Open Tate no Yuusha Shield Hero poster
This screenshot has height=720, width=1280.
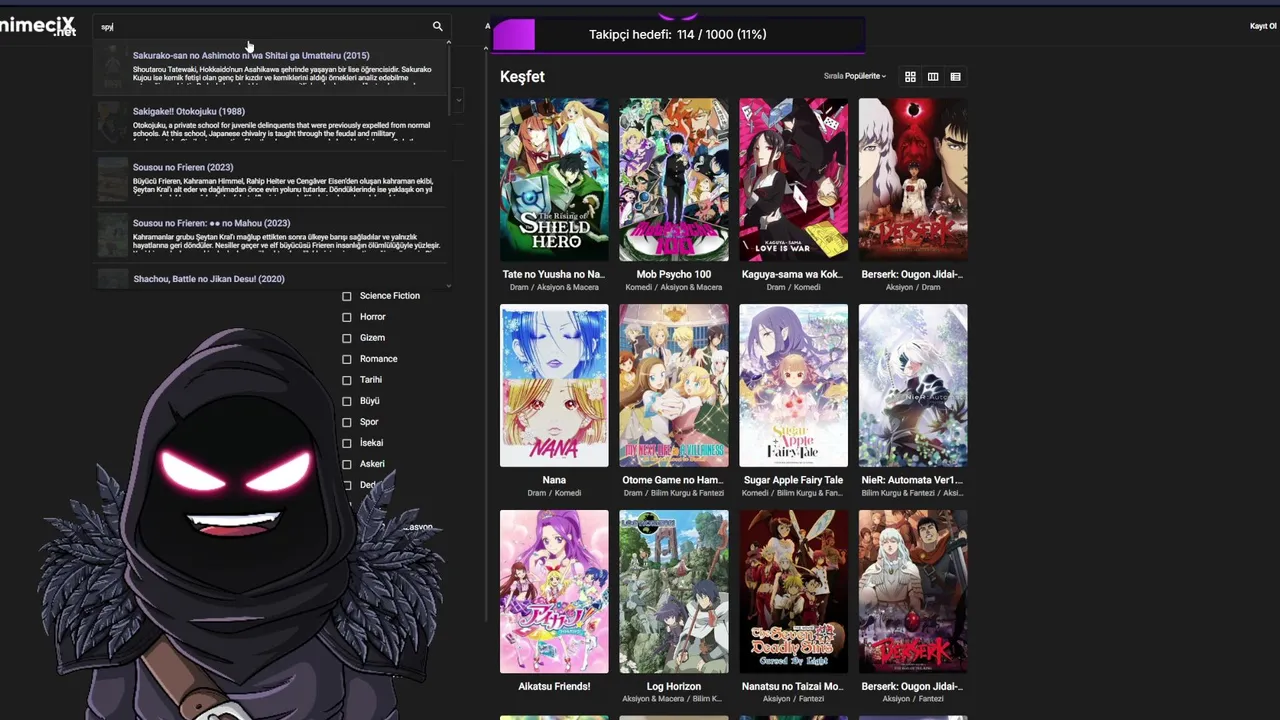click(x=554, y=179)
